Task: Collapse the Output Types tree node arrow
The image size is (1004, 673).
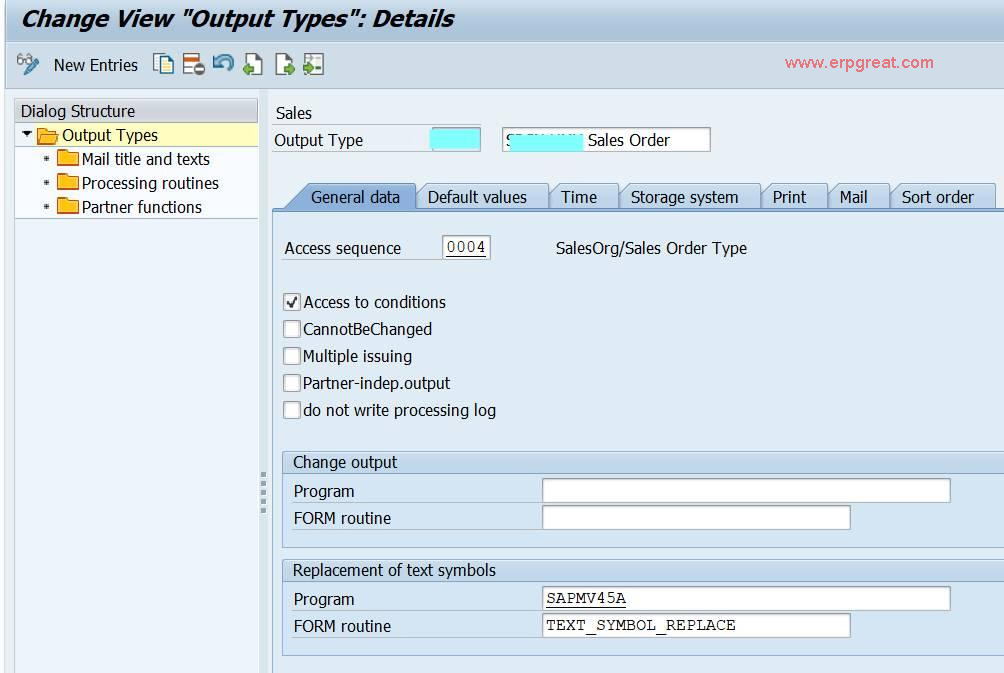Action: pyautogui.click(x=27, y=134)
